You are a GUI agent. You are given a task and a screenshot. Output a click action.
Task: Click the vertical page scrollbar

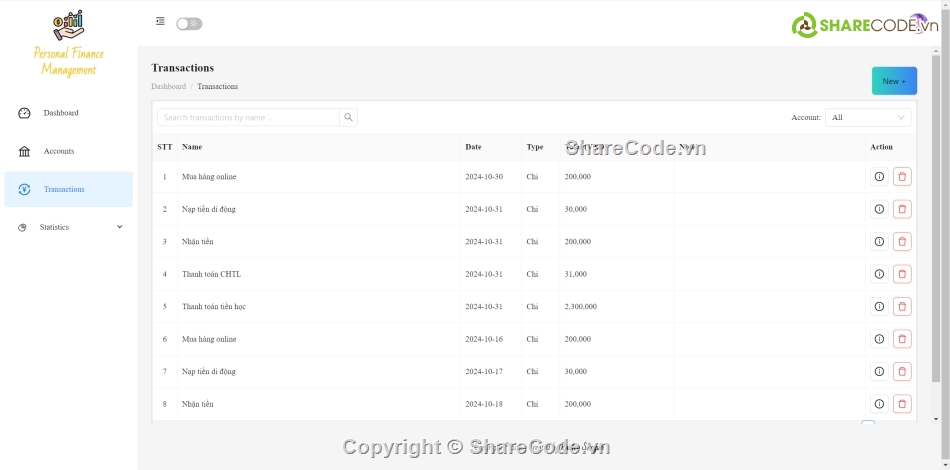click(x=936, y=220)
